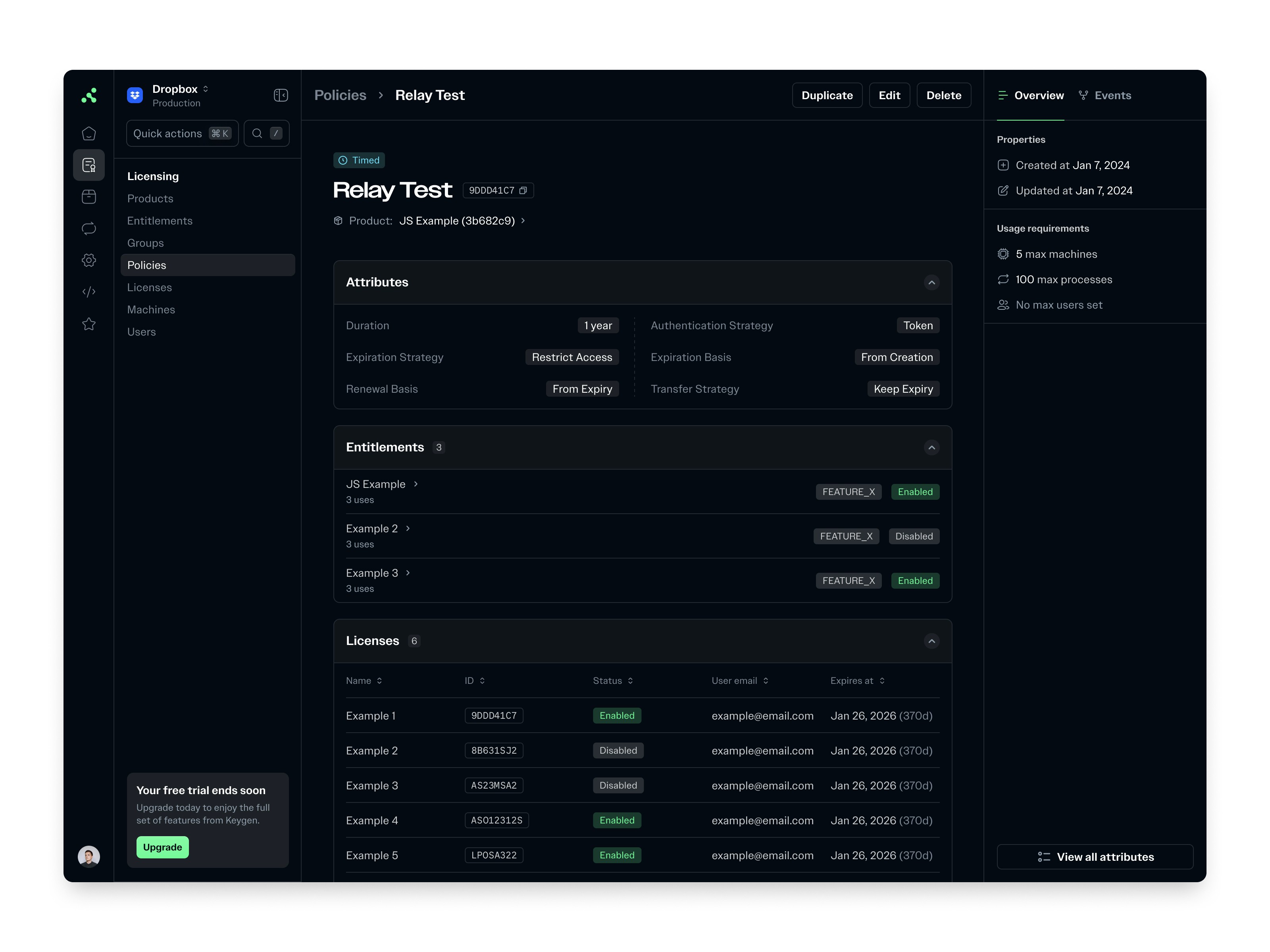1270x952 pixels.
Task: Open the Example 3 entitlement
Action: click(378, 573)
